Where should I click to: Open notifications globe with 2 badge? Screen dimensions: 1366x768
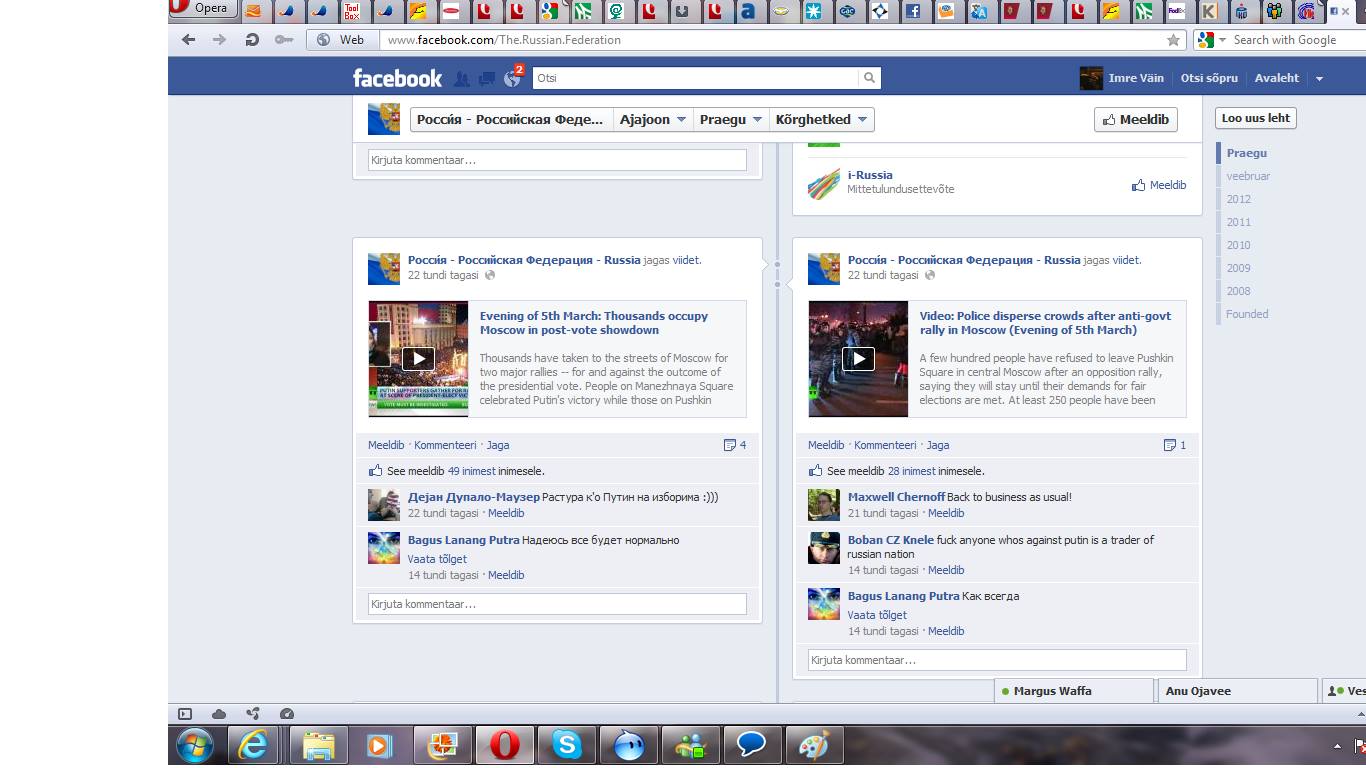(x=513, y=77)
